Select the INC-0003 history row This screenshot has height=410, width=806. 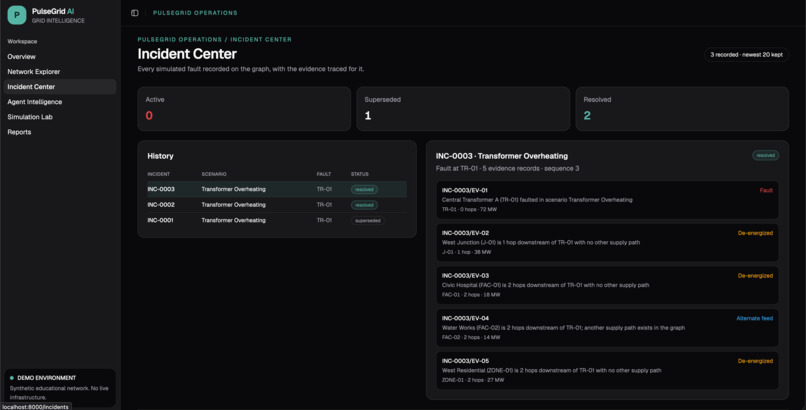click(277, 189)
